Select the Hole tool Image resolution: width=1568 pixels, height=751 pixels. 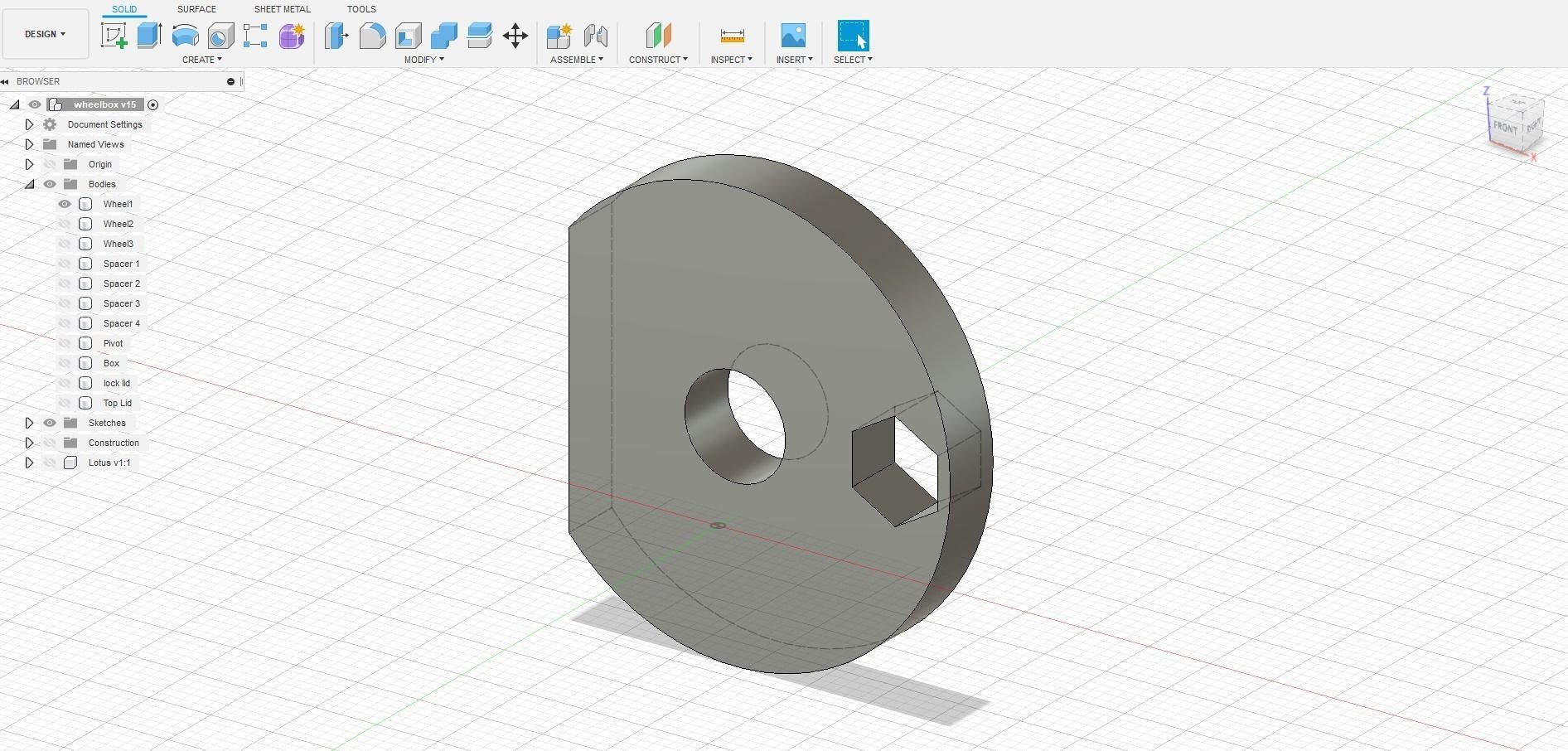coord(220,36)
